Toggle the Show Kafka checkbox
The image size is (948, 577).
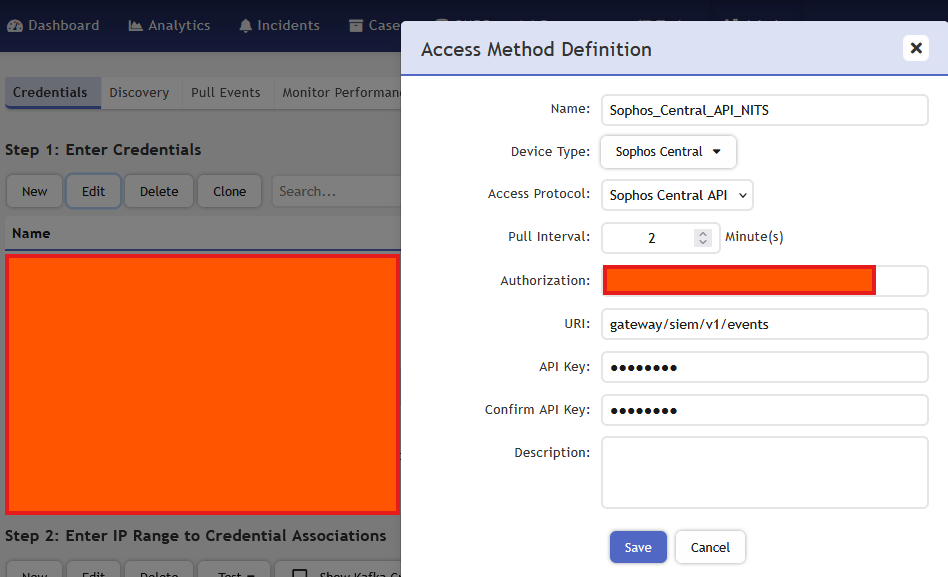click(x=299, y=574)
